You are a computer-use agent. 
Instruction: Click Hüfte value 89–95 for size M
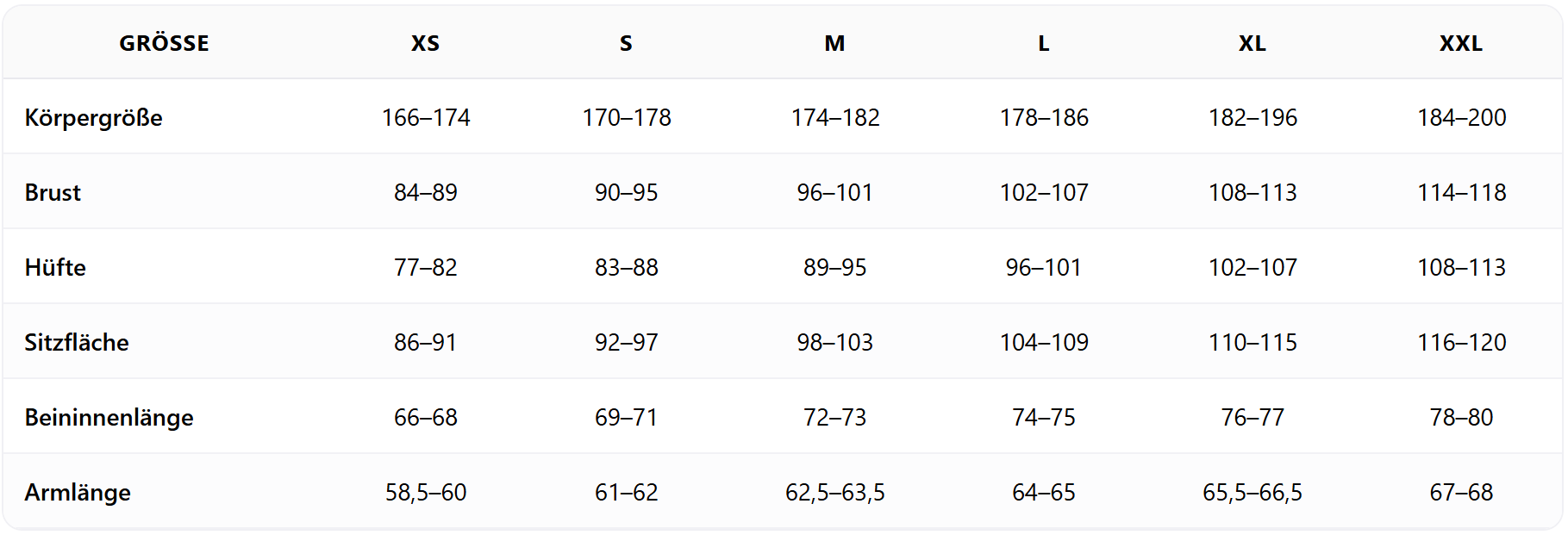click(834, 268)
